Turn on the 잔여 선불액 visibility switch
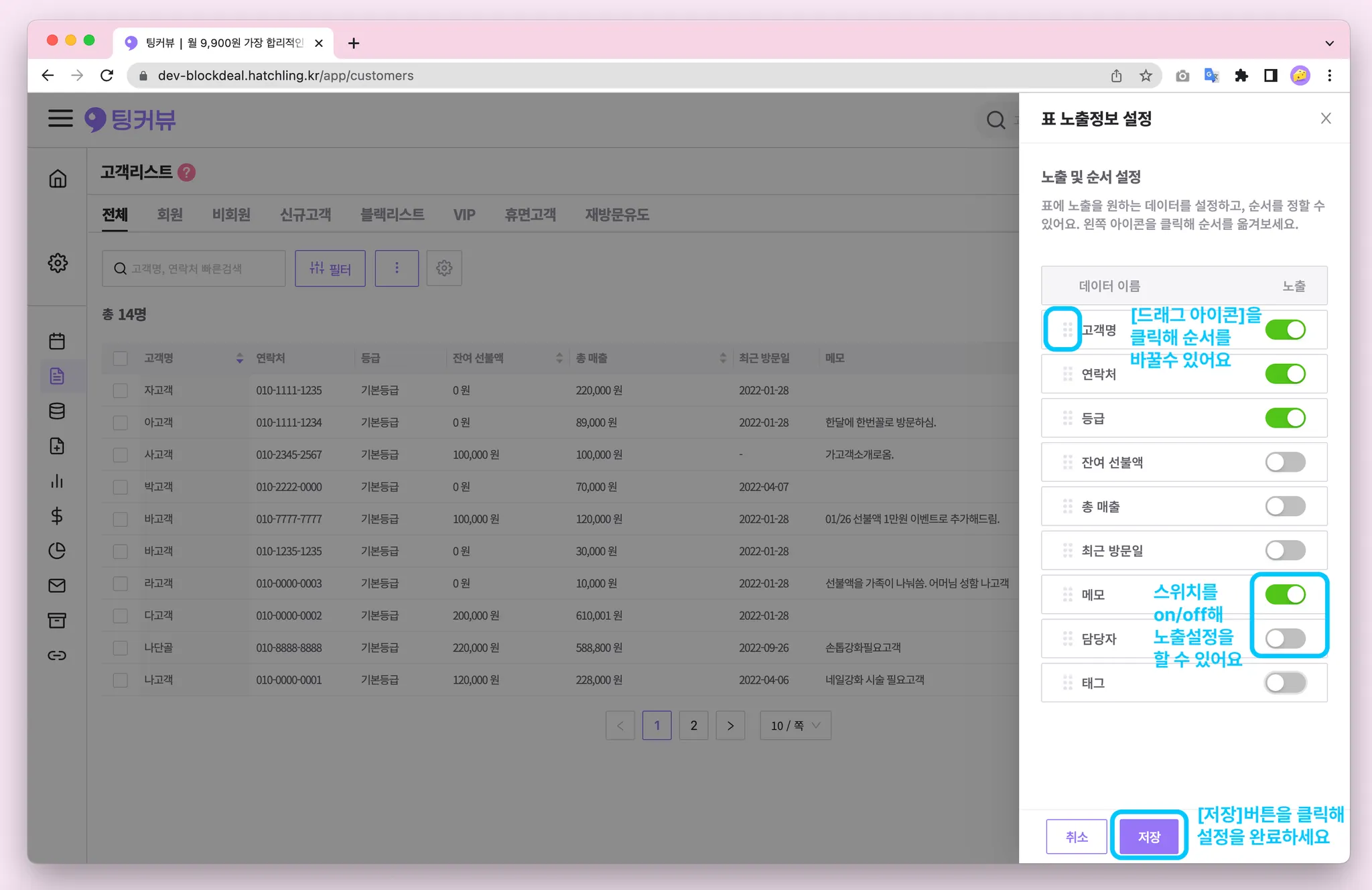The image size is (1372, 890). click(x=1284, y=462)
